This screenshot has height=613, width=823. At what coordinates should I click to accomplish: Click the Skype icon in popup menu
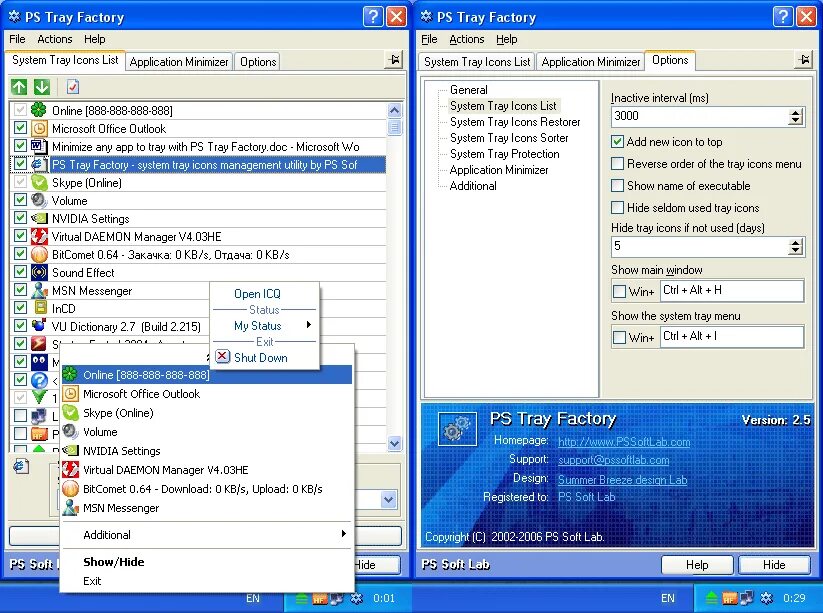[70, 413]
